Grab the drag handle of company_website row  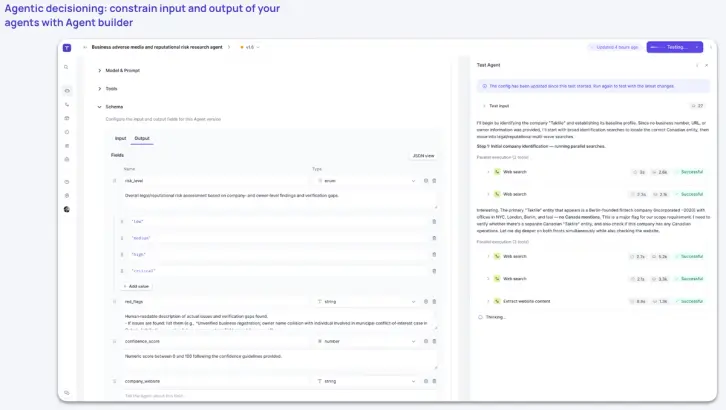114,381
